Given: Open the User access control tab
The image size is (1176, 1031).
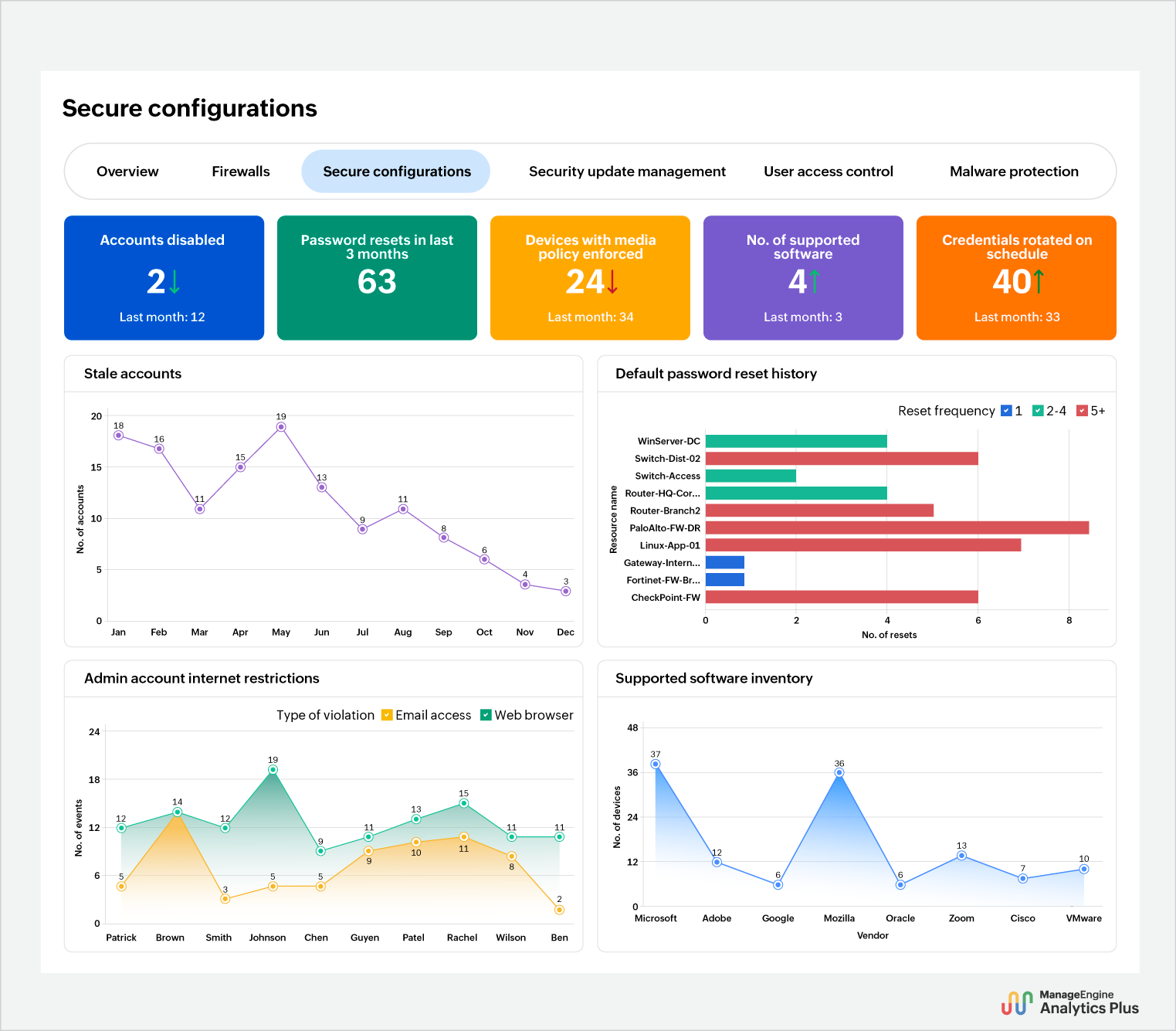Looking at the screenshot, I should coord(829,171).
